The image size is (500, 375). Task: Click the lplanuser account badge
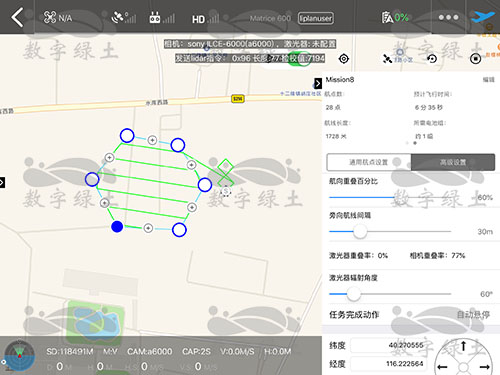point(316,18)
